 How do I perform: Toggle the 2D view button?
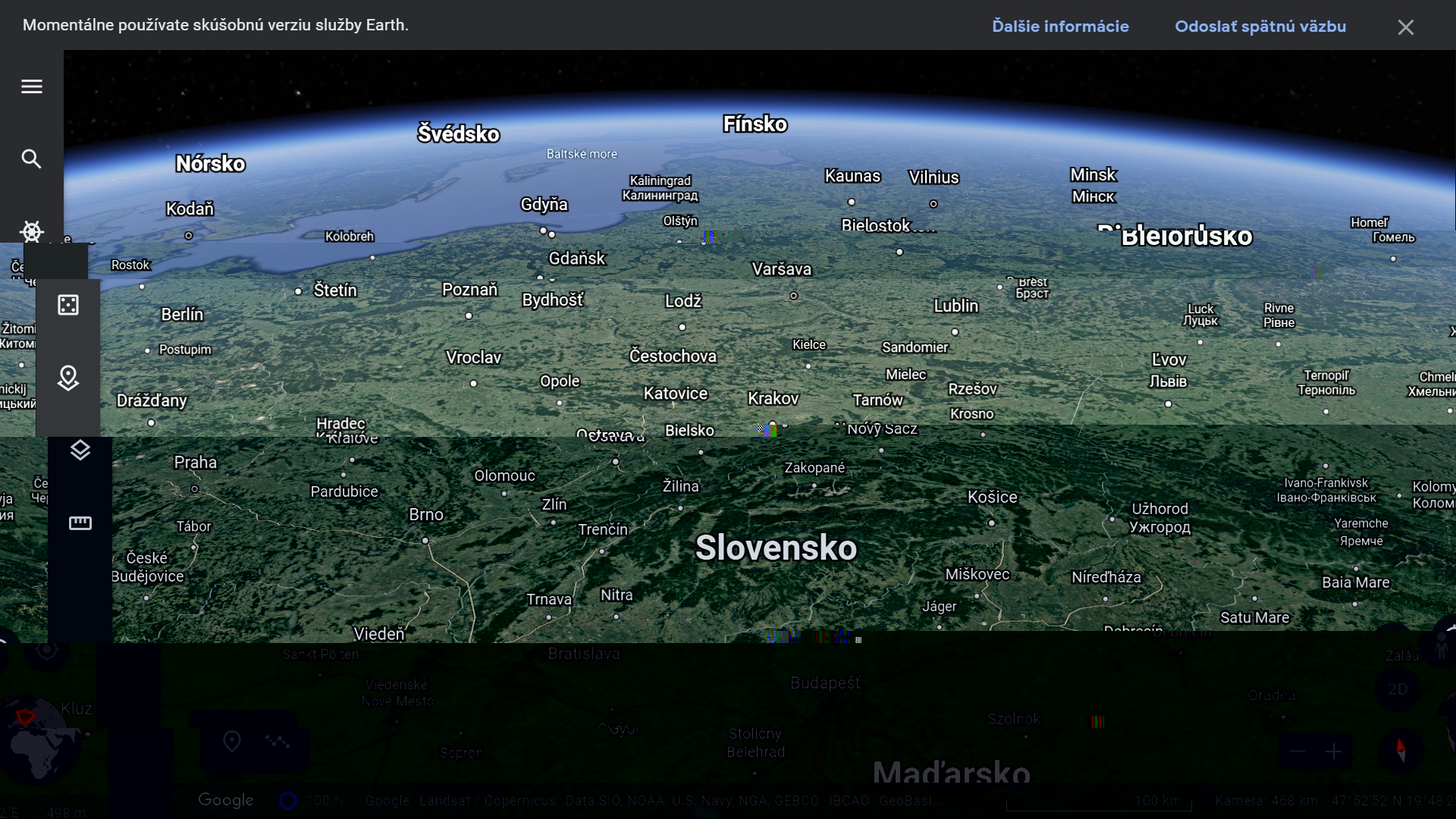1397,689
